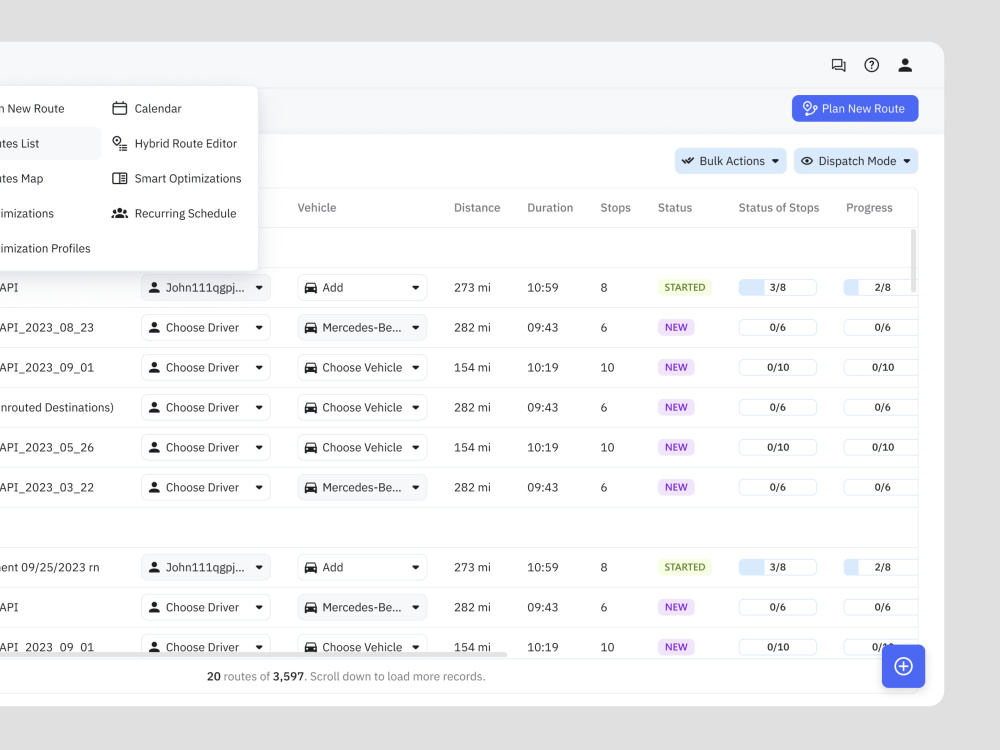Click the 3,597 total routes count text

(288, 677)
